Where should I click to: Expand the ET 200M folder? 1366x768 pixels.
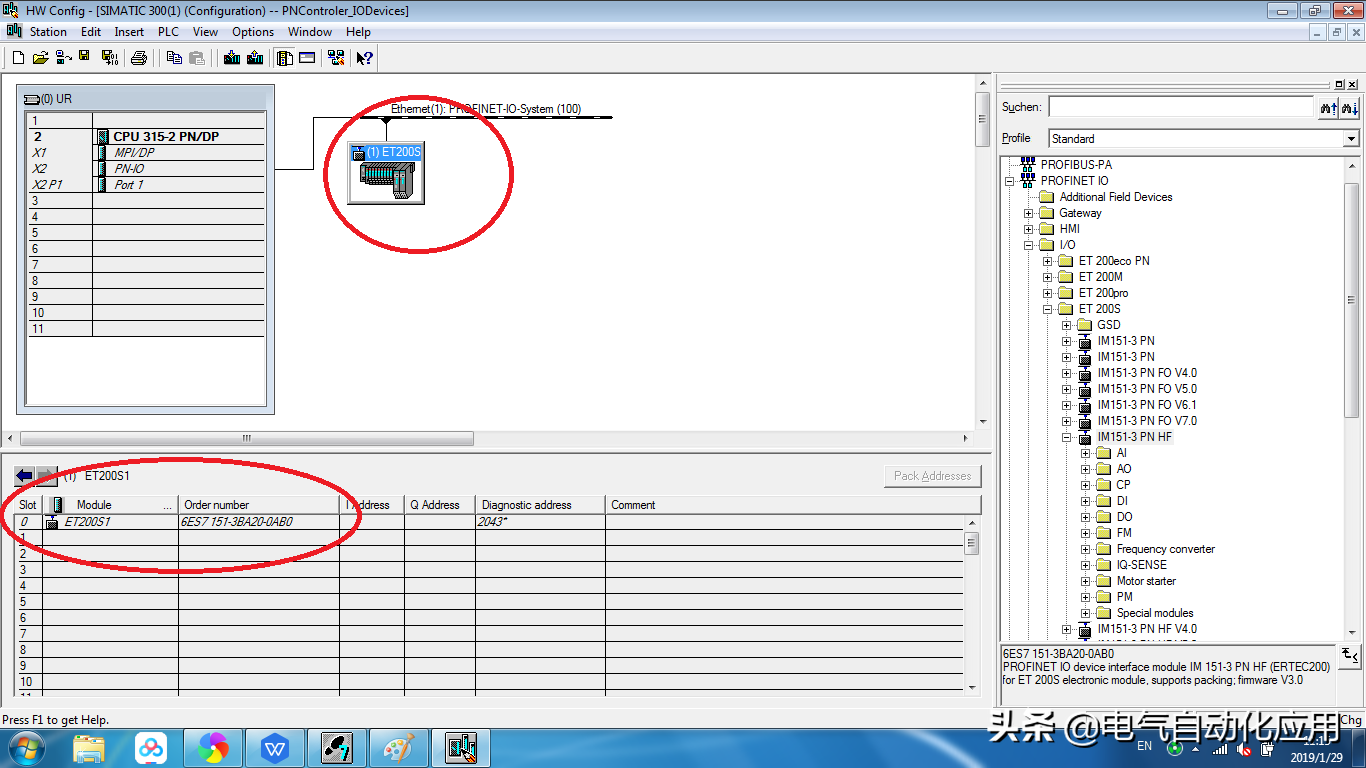pyautogui.click(x=1047, y=277)
